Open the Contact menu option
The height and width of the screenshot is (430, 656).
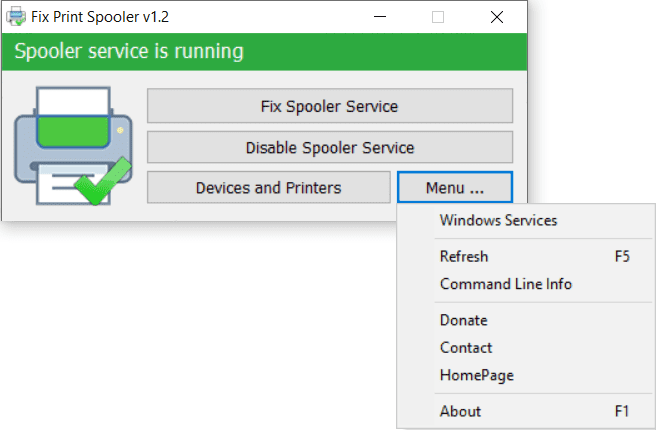tap(466, 347)
